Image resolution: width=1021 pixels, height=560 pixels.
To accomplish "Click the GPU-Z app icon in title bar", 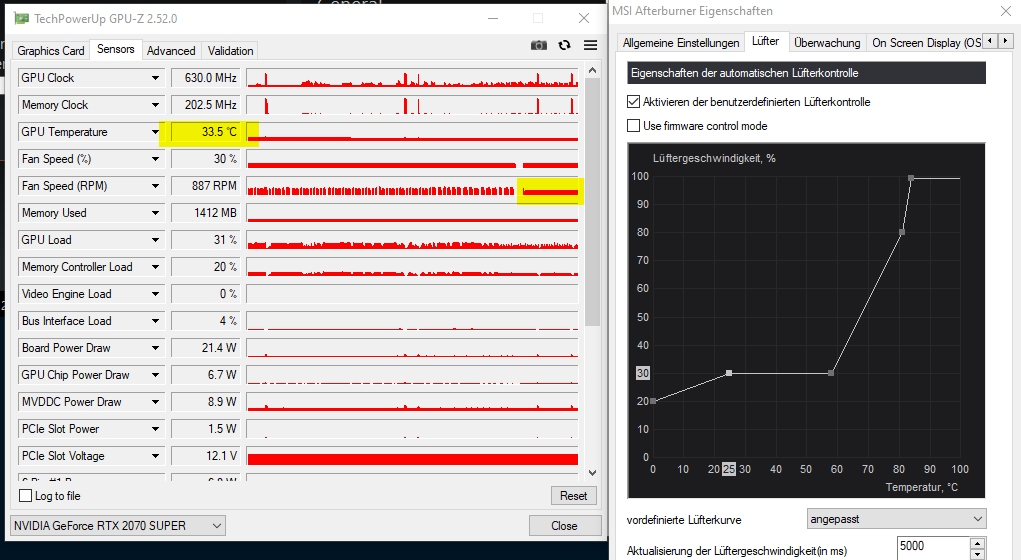I will tap(21, 18).
